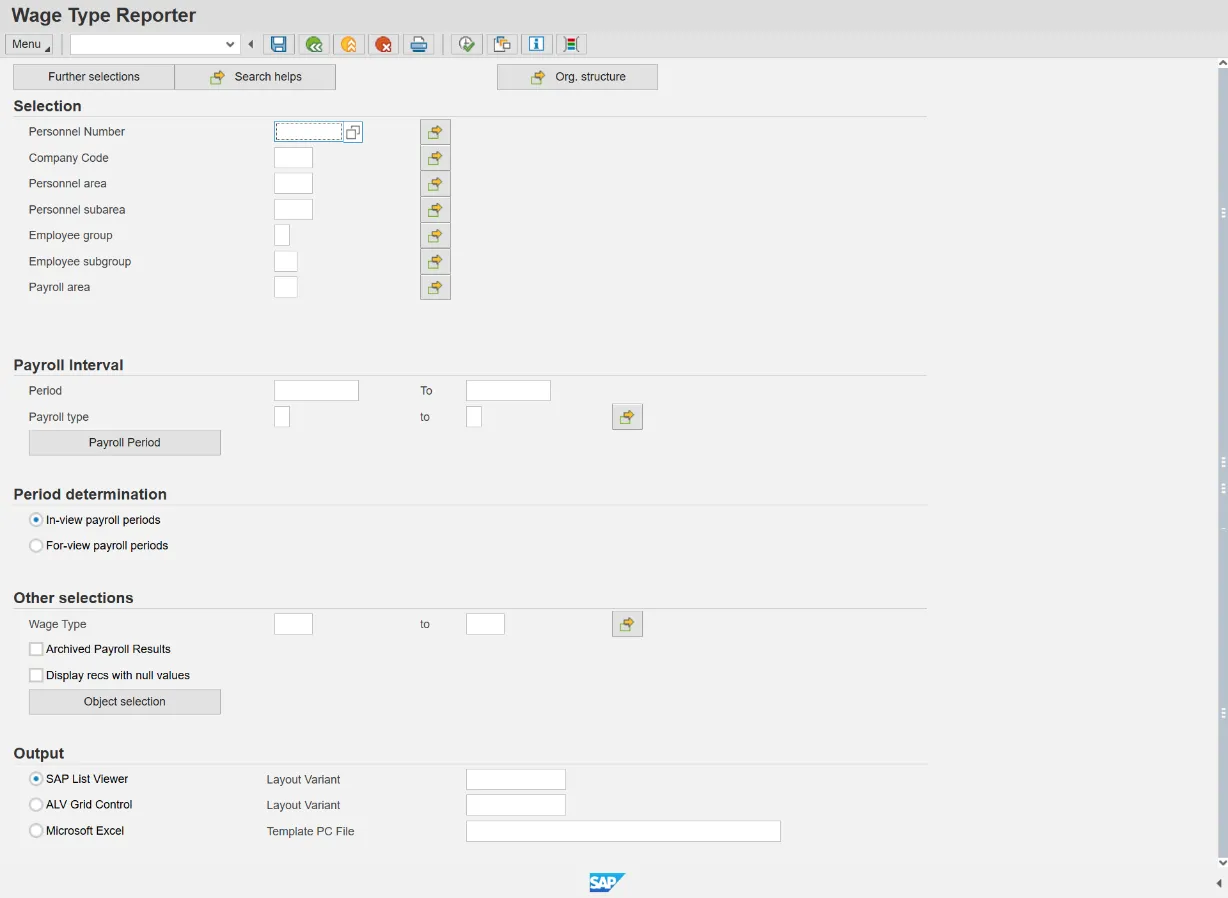
Task: Open Object selection
Action: tap(125, 702)
